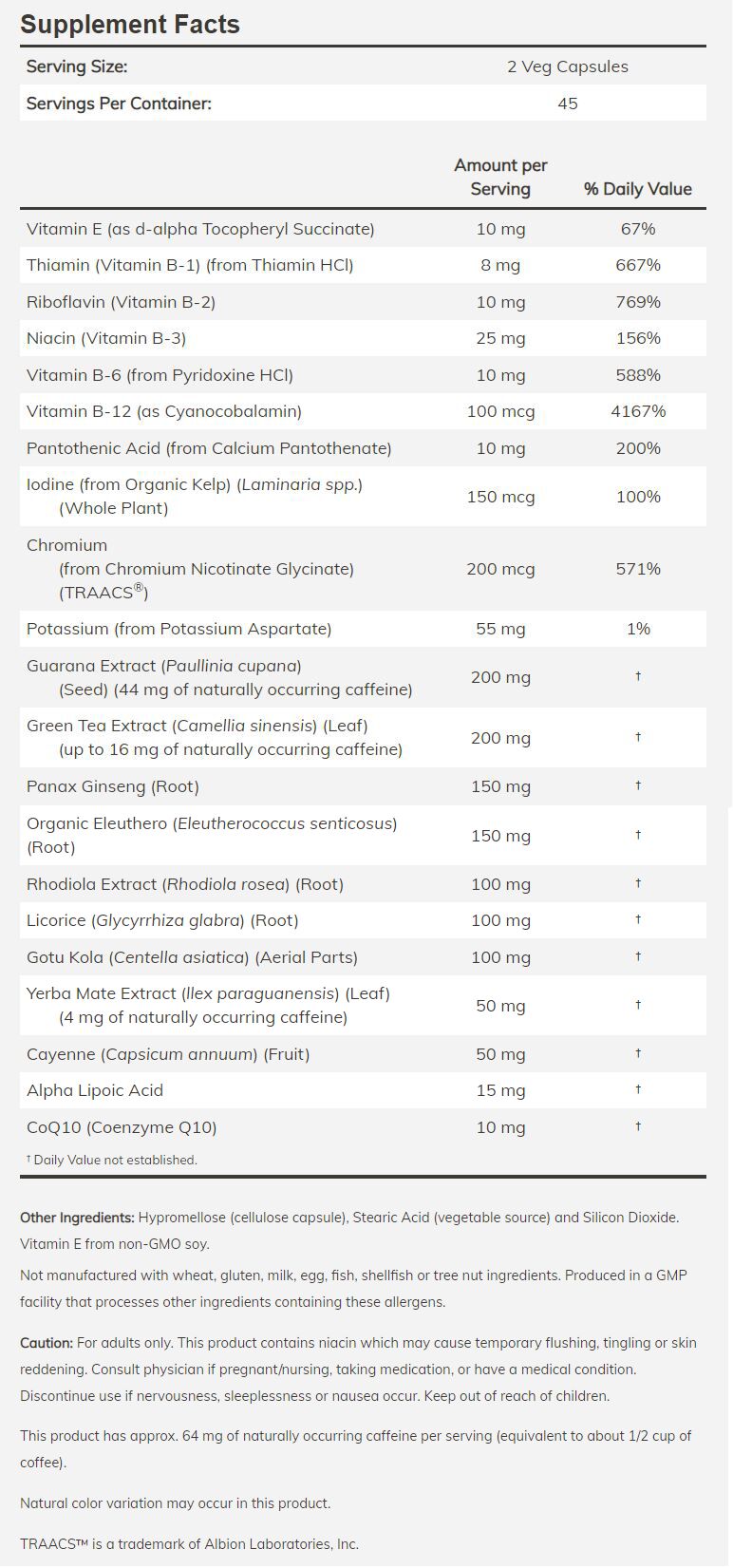
Task: Click the 2 Veg Capsules value
Action: point(567,66)
